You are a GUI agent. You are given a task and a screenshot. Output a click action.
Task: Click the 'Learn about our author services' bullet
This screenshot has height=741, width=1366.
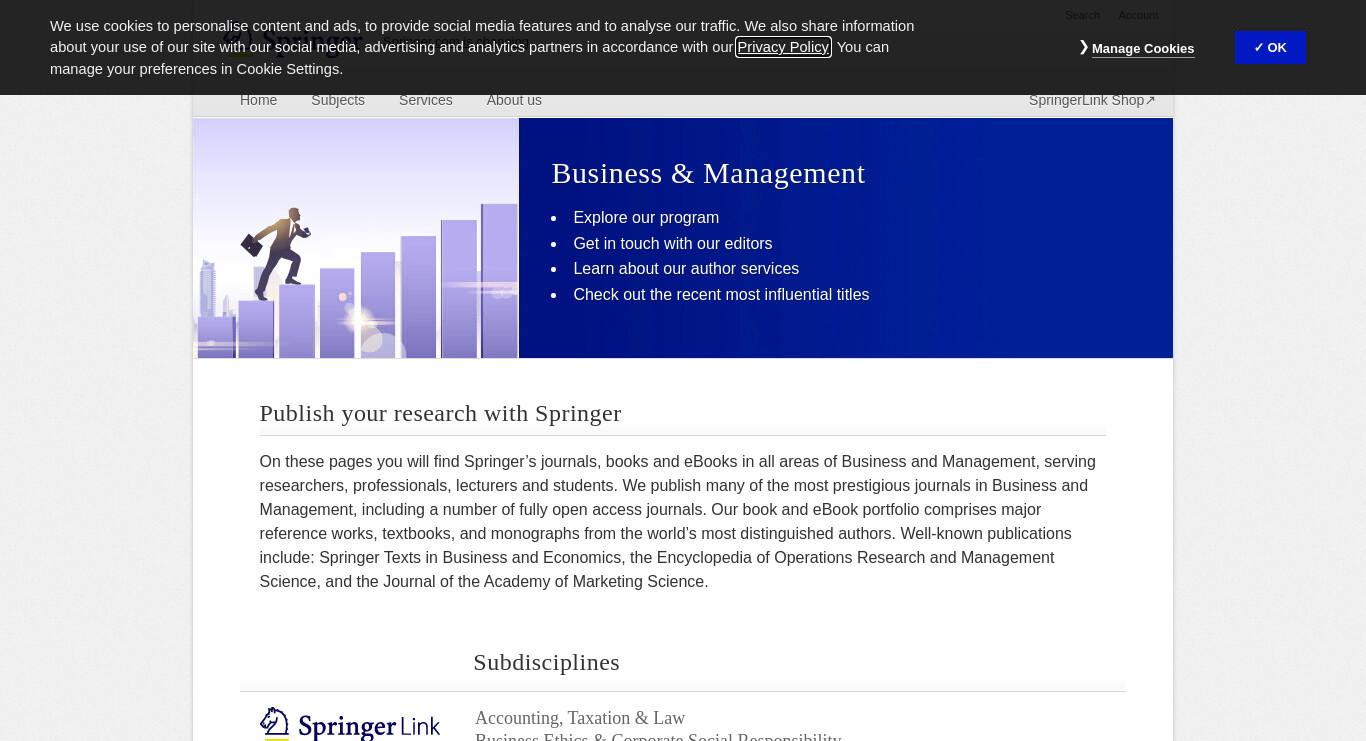pyautogui.click(x=686, y=268)
